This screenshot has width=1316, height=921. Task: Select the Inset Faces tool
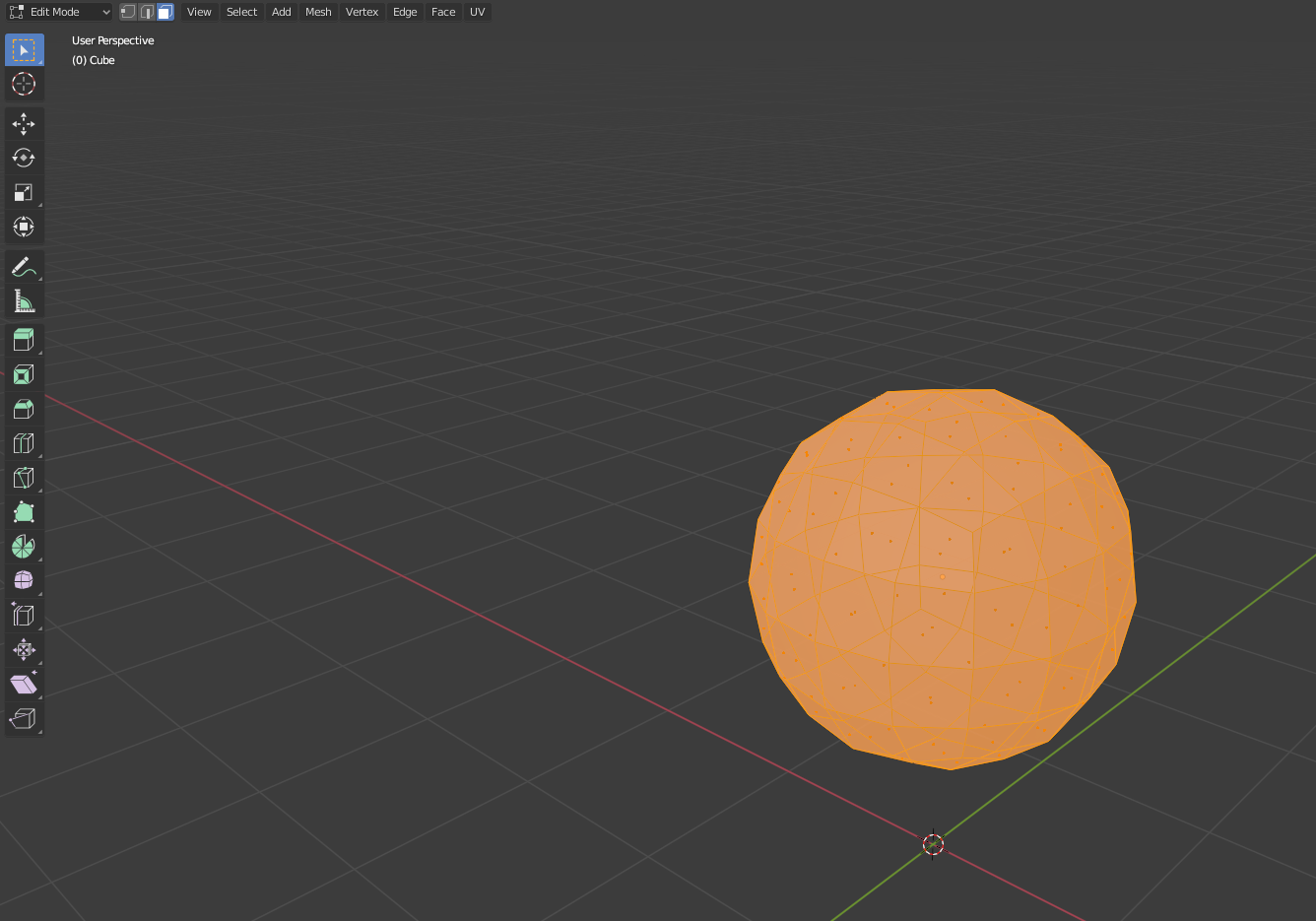coord(24,375)
